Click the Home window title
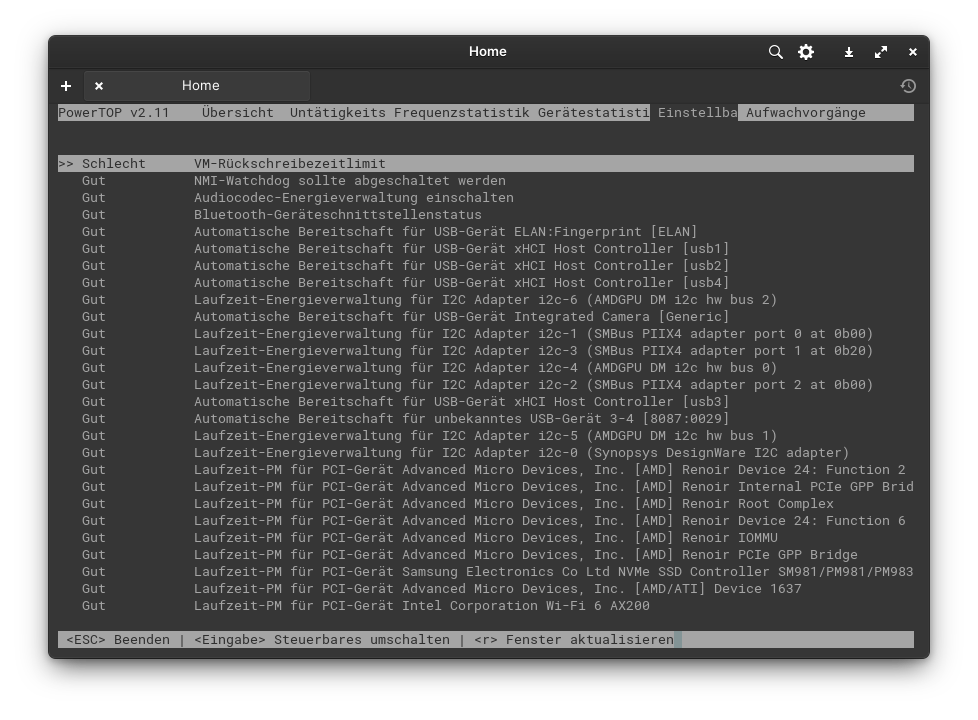 [x=488, y=52]
